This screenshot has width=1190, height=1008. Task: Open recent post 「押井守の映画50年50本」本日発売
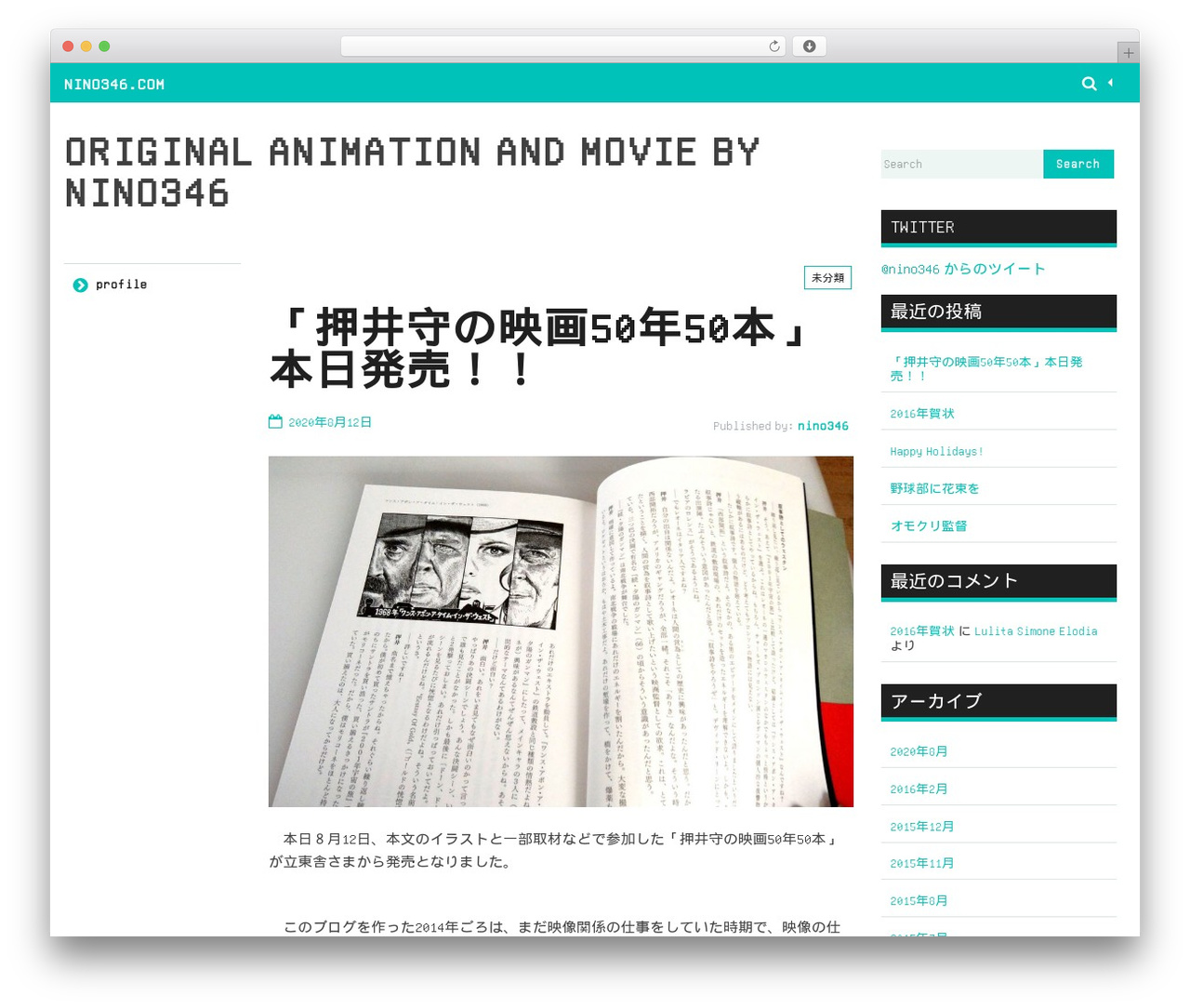(x=986, y=368)
